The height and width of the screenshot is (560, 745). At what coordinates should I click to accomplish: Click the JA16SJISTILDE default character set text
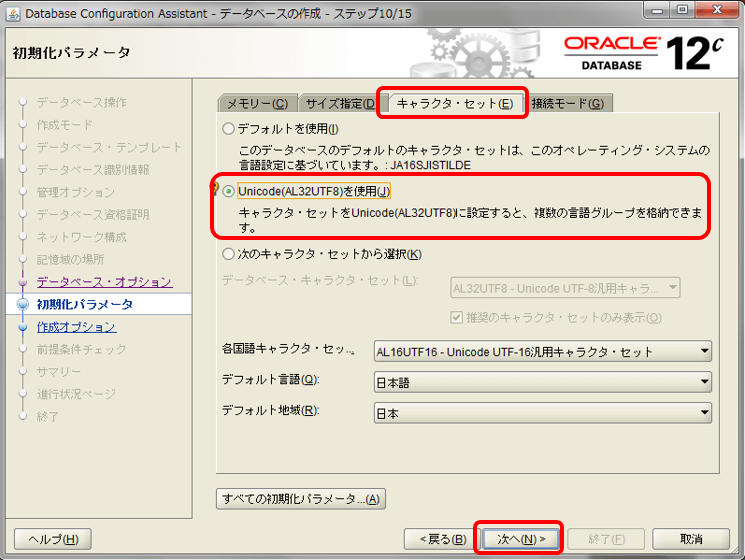[x=430, y=165]
